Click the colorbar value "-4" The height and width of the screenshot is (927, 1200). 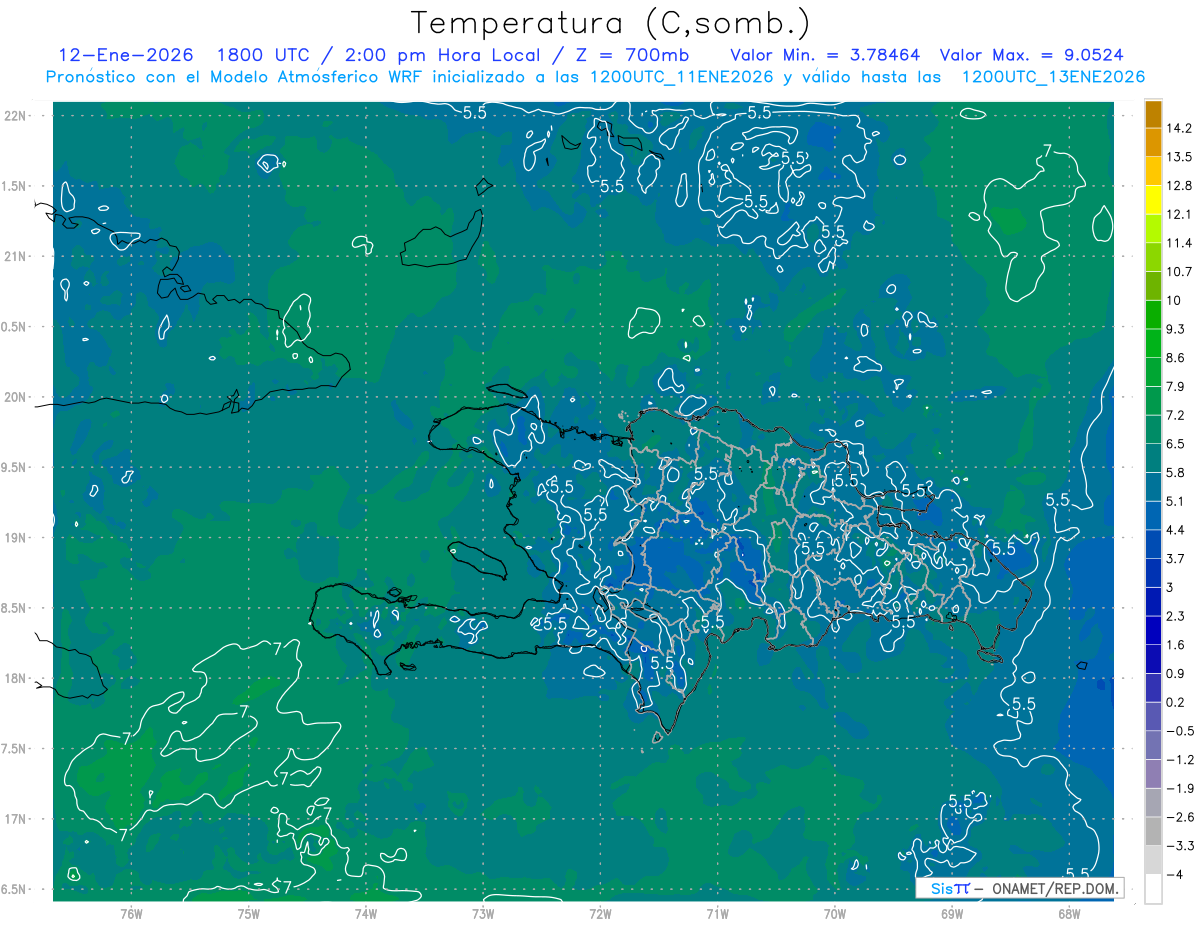click(x=1174, y=875)
